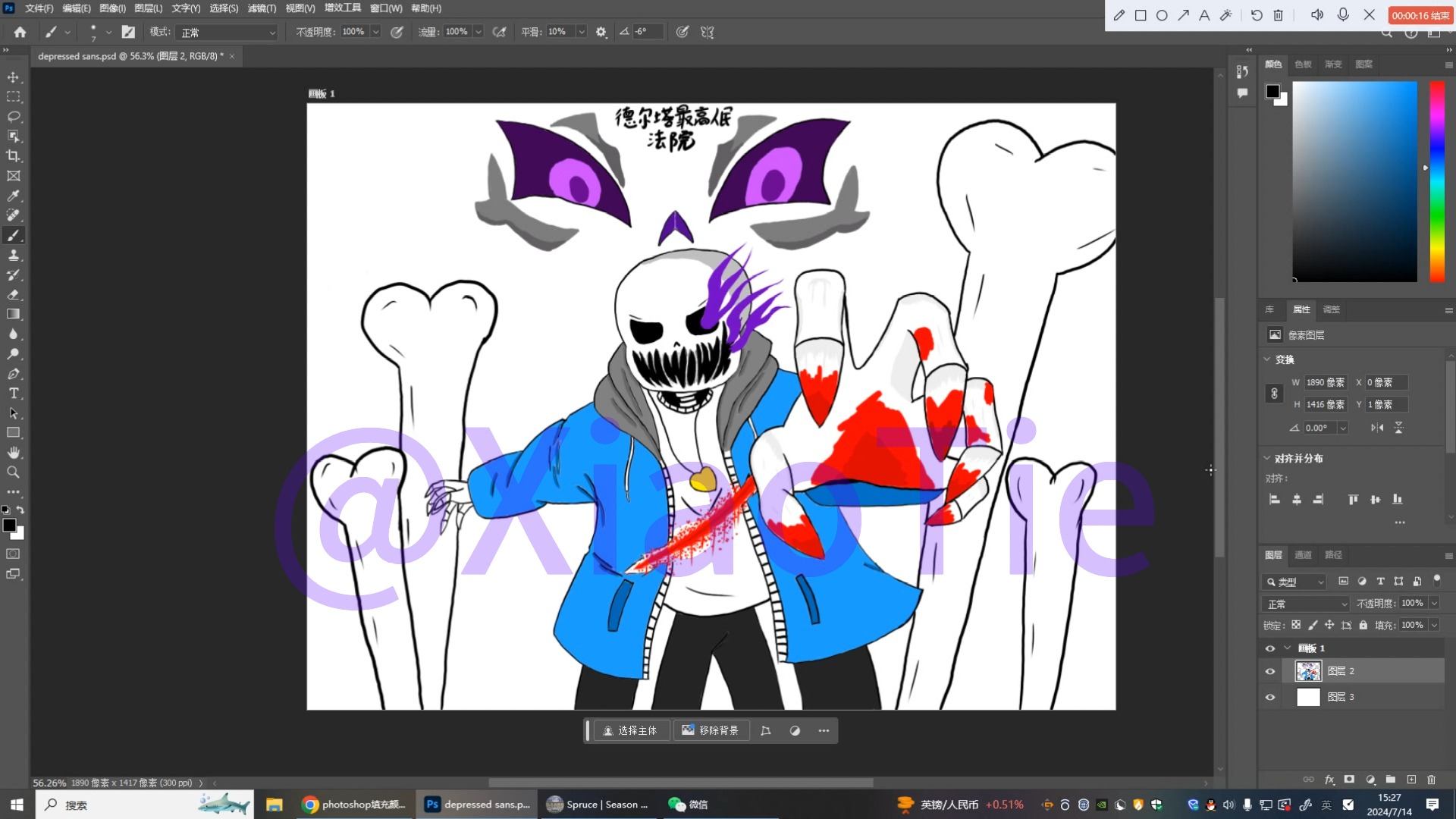Select the Clone Stamp tool
1456x819 pixels.
[14, 255]
